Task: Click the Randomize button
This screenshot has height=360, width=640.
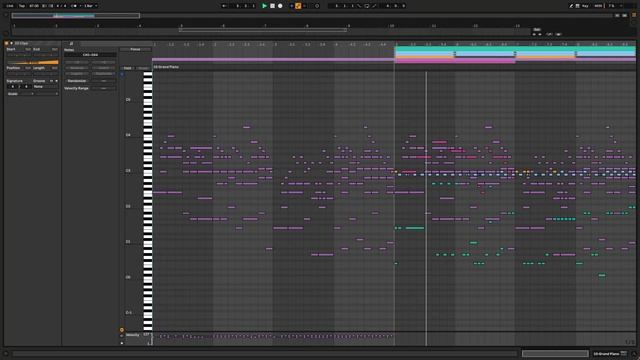Action: click(77, 81)
